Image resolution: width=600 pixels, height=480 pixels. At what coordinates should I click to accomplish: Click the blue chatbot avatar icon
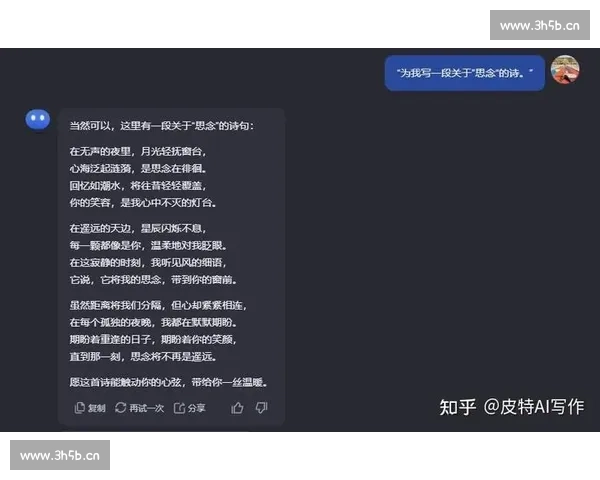point(38,120)
